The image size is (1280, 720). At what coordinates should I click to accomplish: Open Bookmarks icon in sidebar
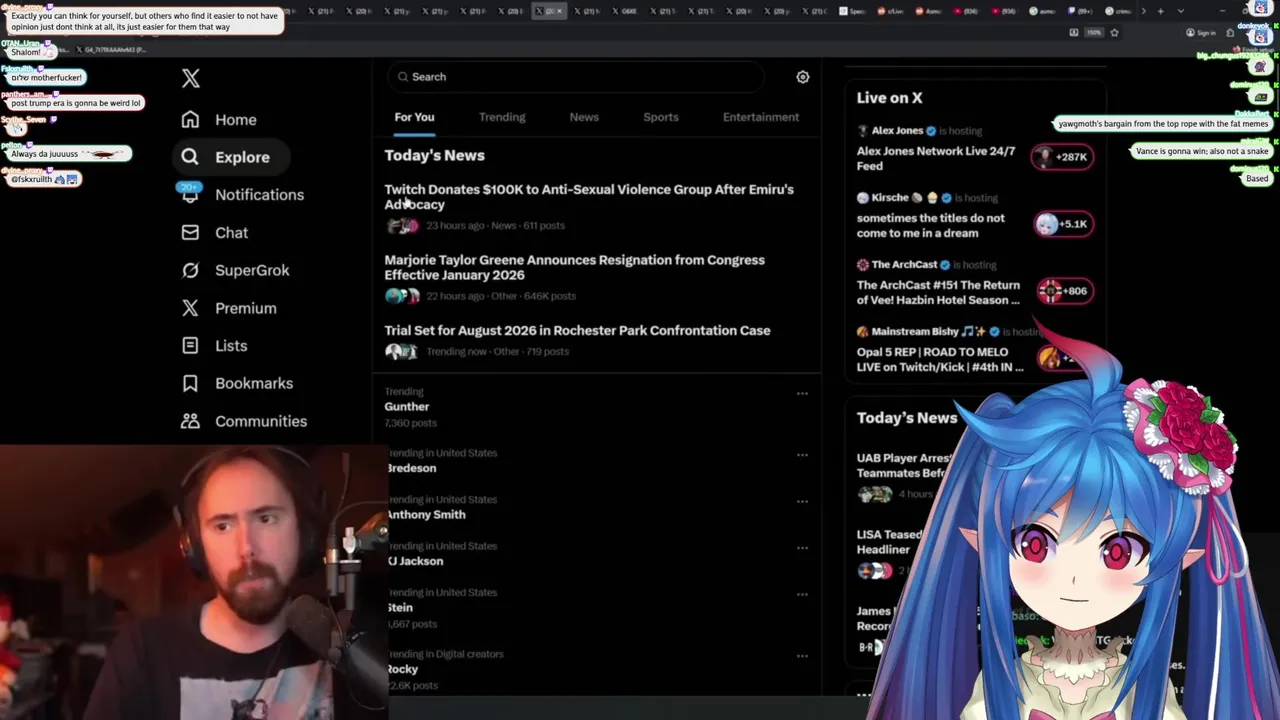coord(190,383)
